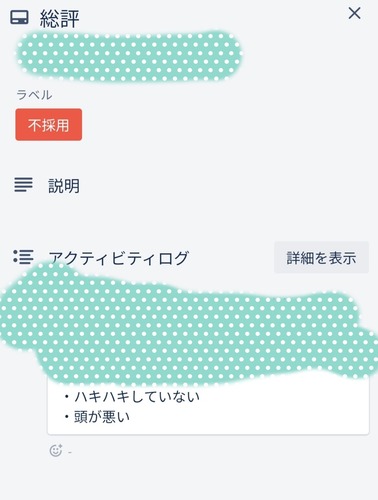Click the card icon beside 総評
Screen dimensions: 378x500
click(19, 17)
